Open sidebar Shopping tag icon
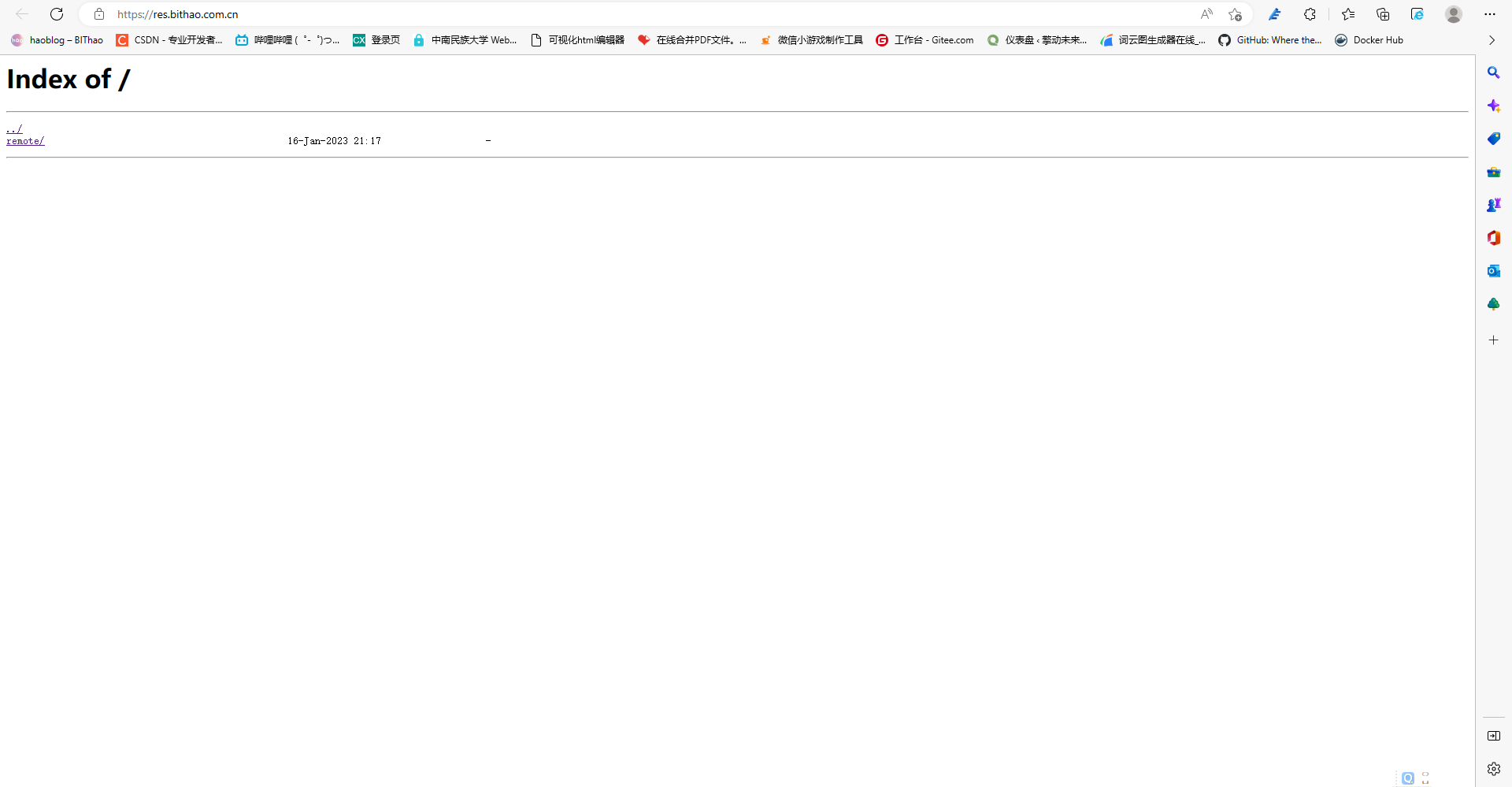 pos(1493,139)
